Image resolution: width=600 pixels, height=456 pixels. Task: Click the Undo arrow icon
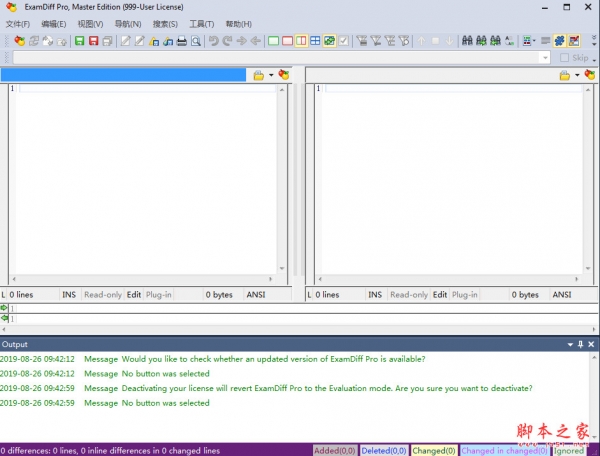tap(213, 41)
